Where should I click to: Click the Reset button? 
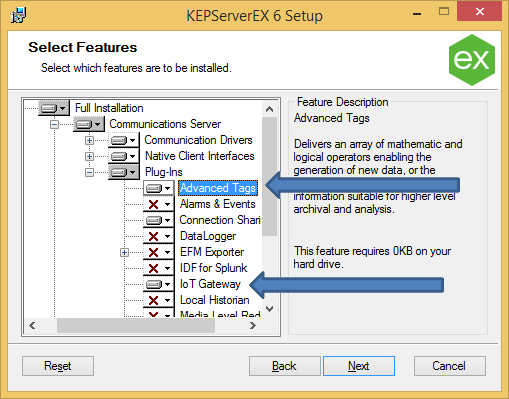(x=58, y=366)
